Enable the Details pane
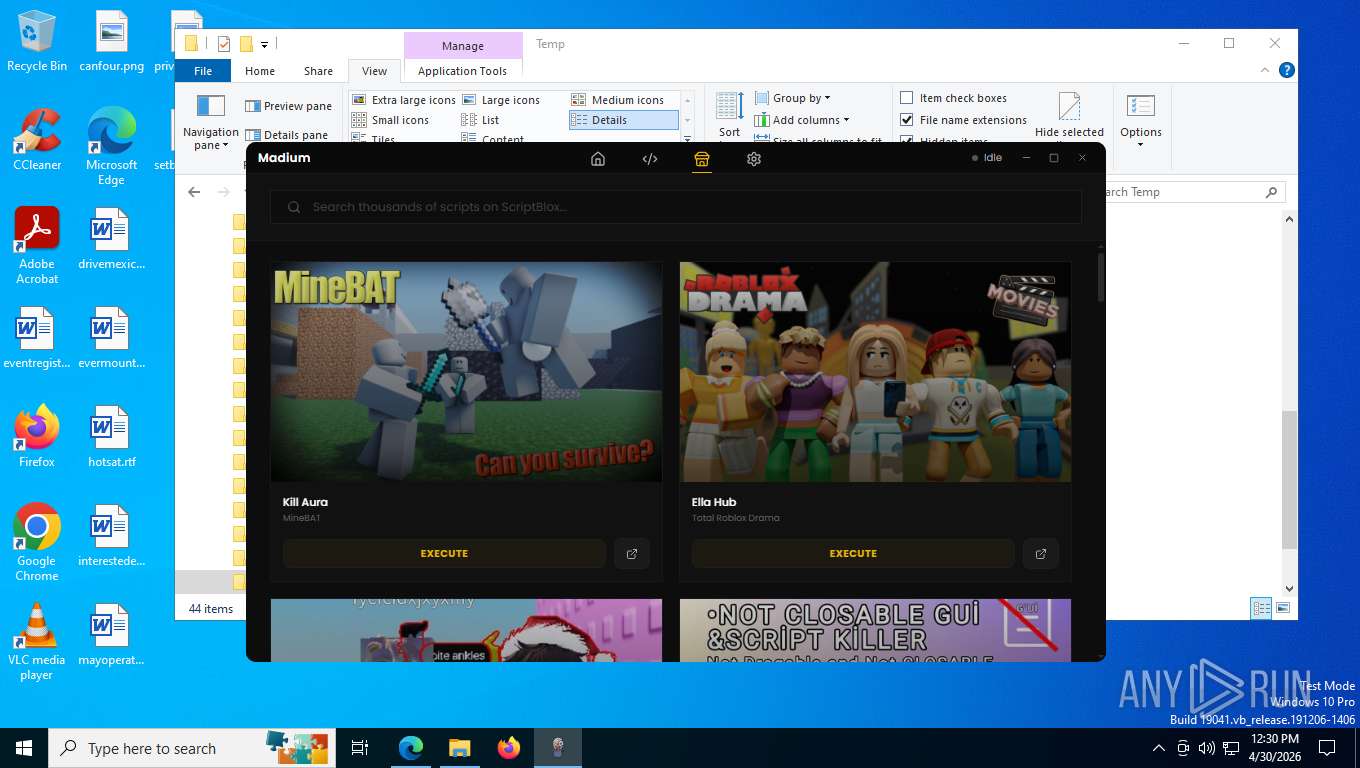Image resolution: width=1360 pixels, height=768 pixels. pos(286,135)
